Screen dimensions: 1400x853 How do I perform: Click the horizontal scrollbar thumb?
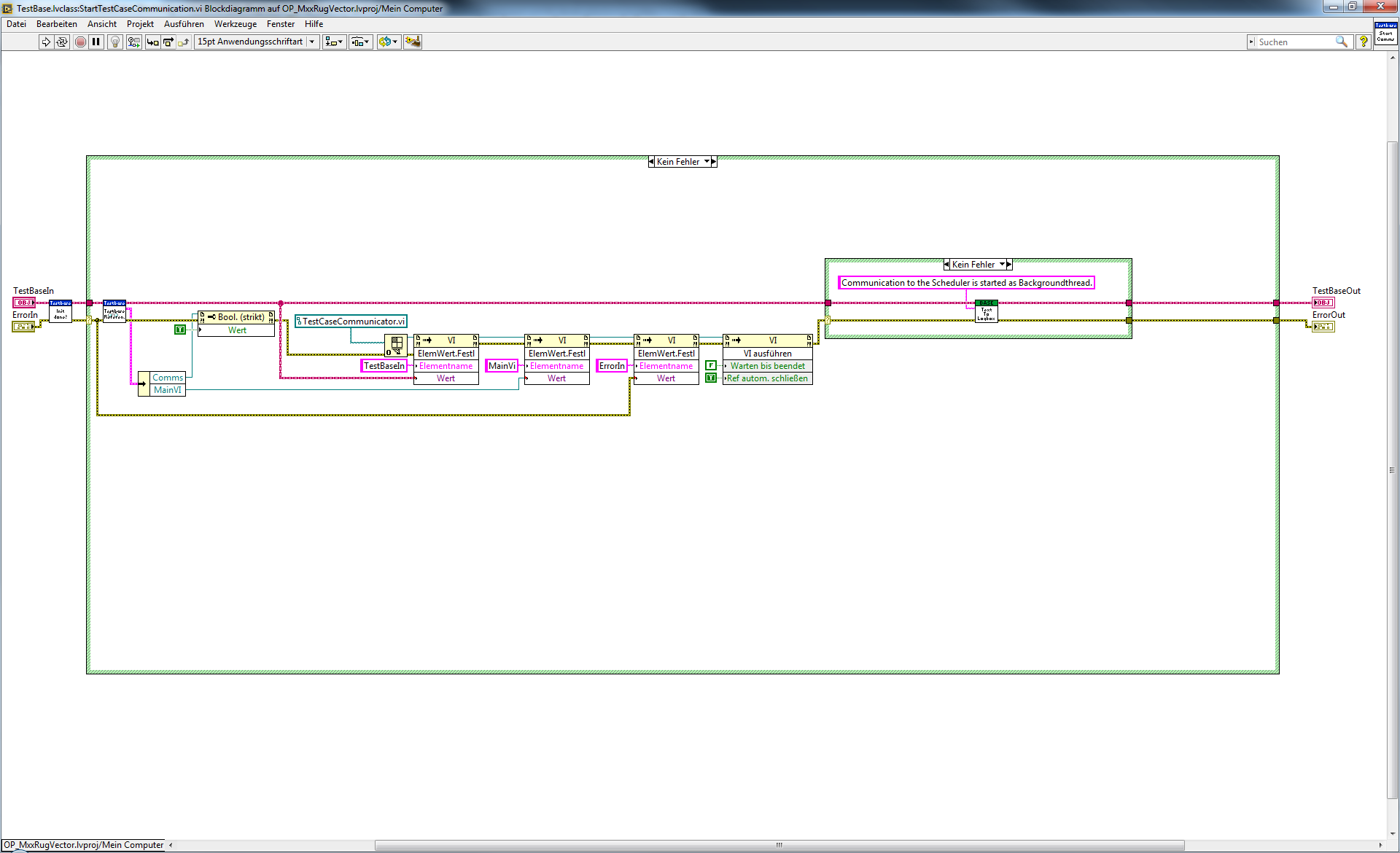[779, 845]
